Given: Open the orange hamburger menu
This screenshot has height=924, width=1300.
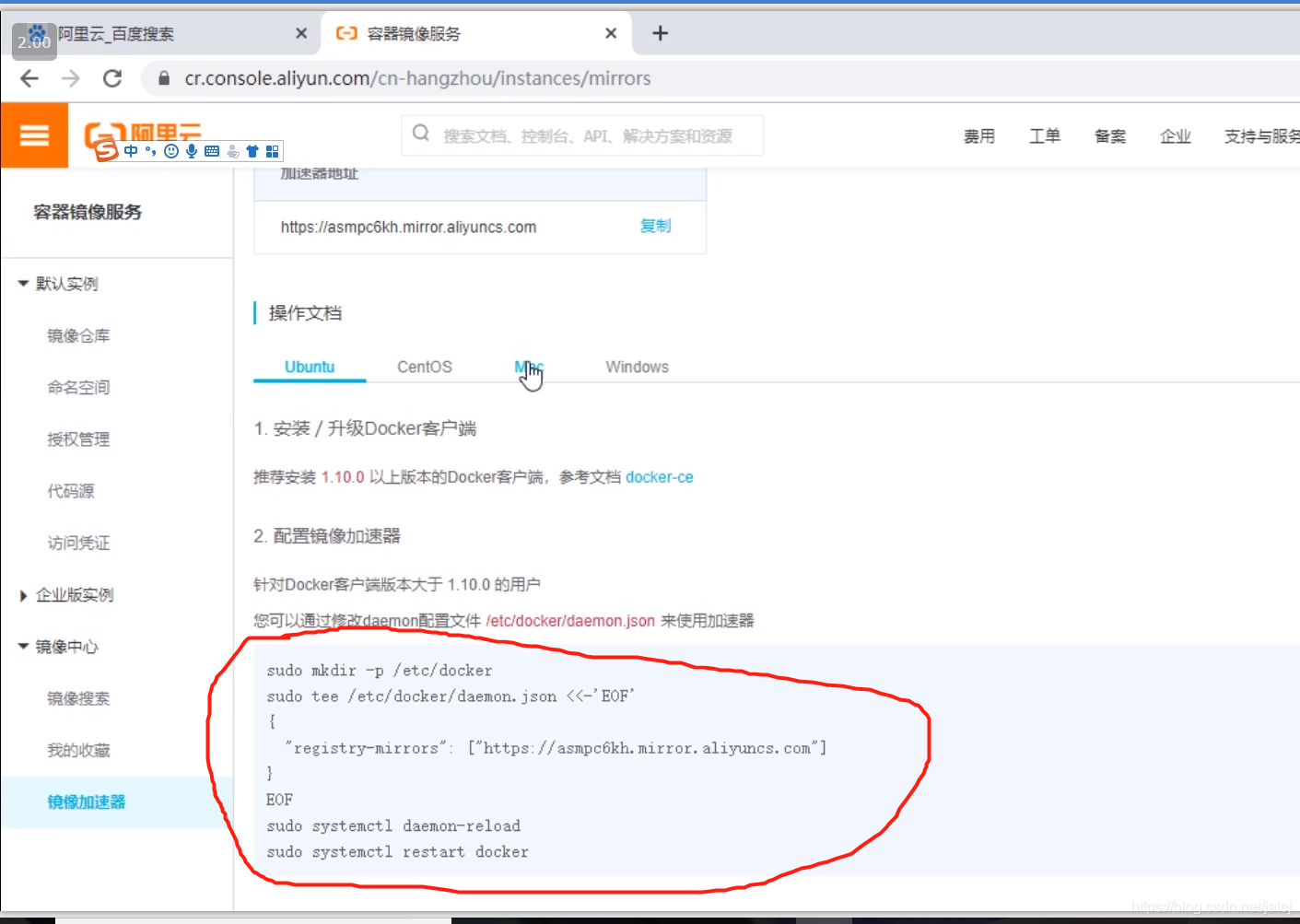Looking at the screenshot, I should tap(34, 135).
